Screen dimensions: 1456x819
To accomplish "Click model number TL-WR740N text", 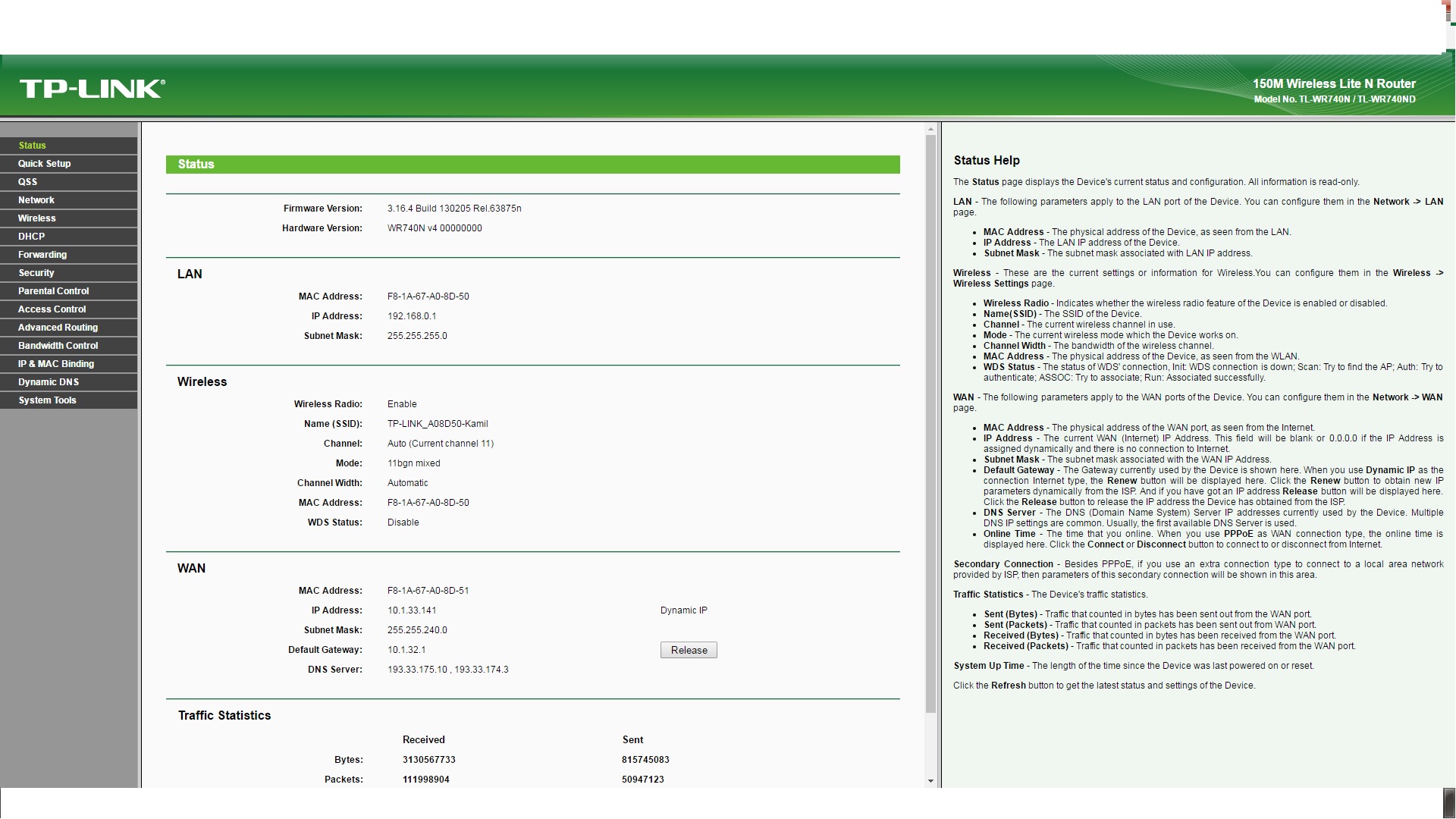I will tap(1335, 99).
